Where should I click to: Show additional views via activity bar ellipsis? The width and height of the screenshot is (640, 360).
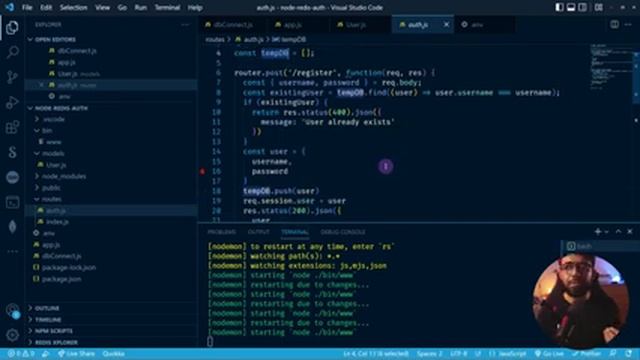click(12, 251)
